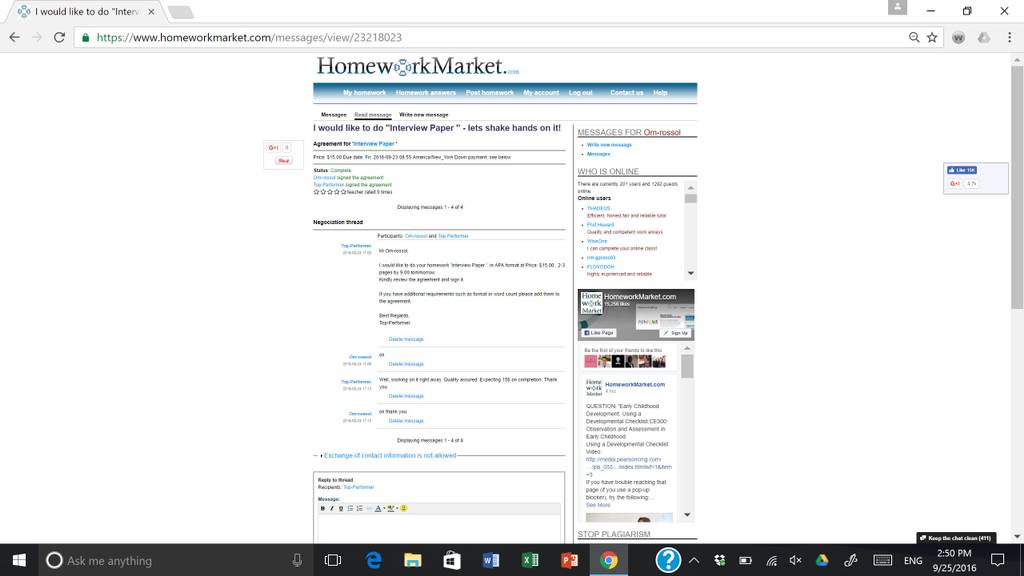
Task: Click the message text area
Action: coord(439,528)
